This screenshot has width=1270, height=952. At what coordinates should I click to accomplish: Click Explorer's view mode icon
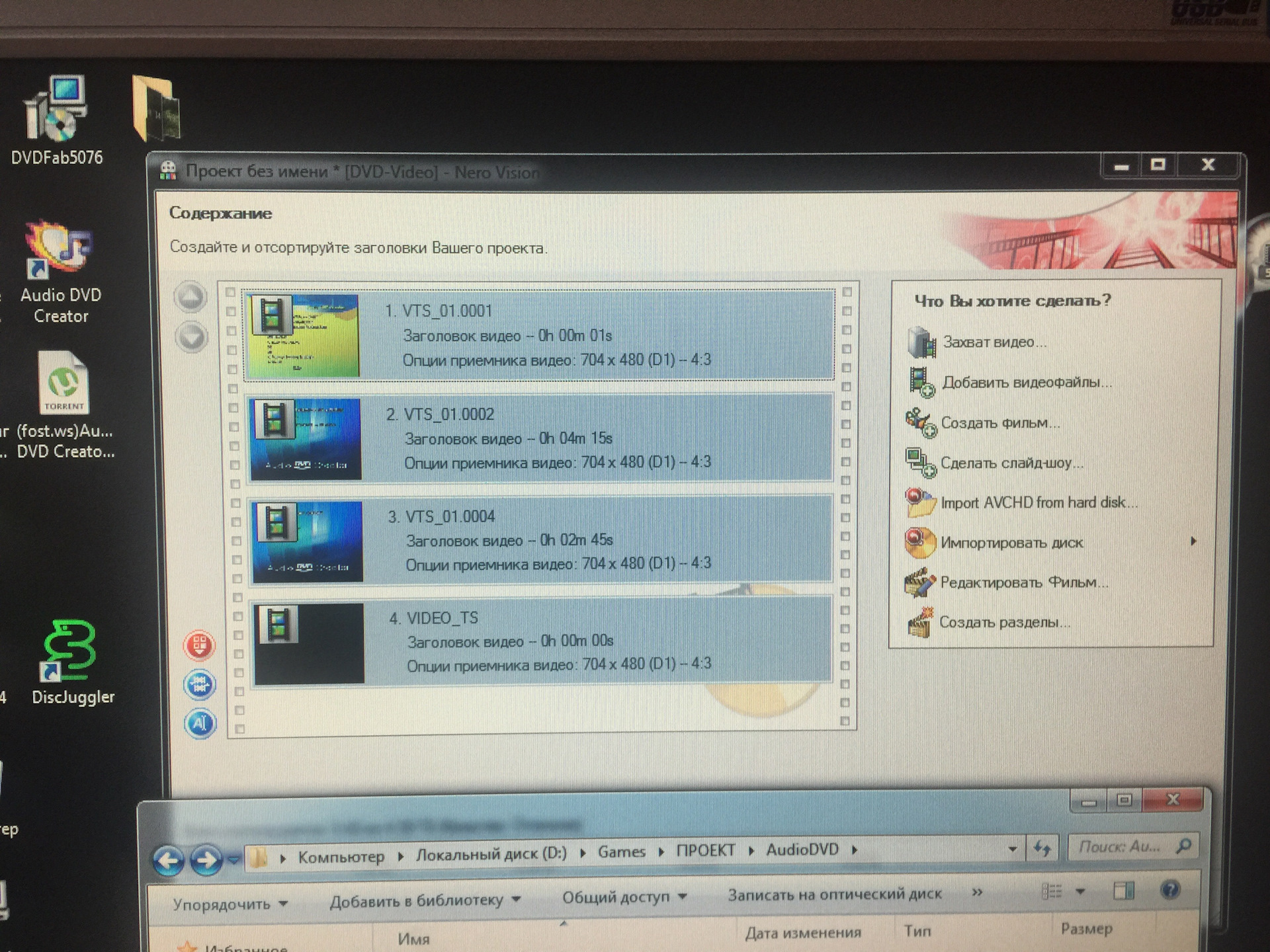(1052, 891)
